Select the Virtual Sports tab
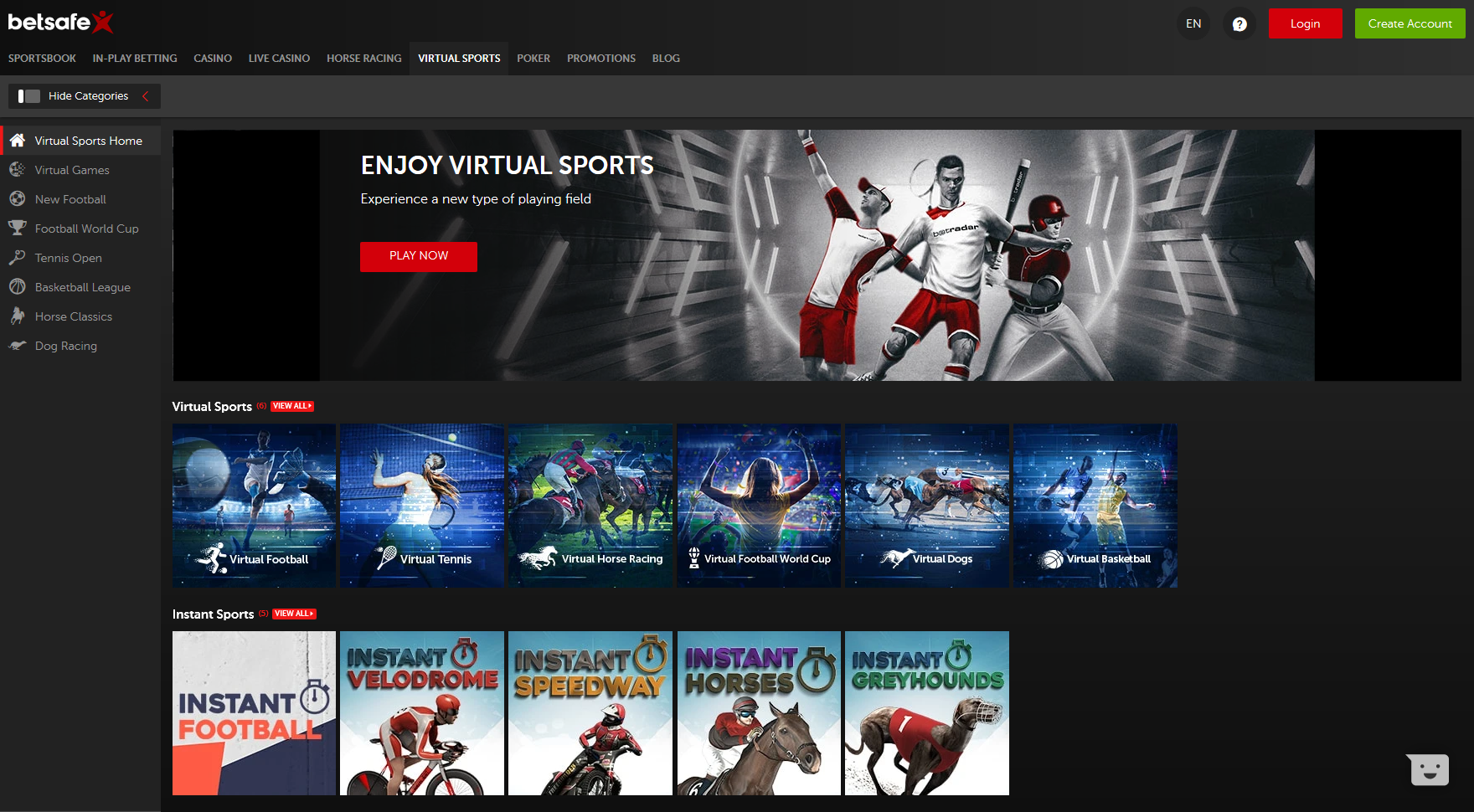 [x=459, y=59]
